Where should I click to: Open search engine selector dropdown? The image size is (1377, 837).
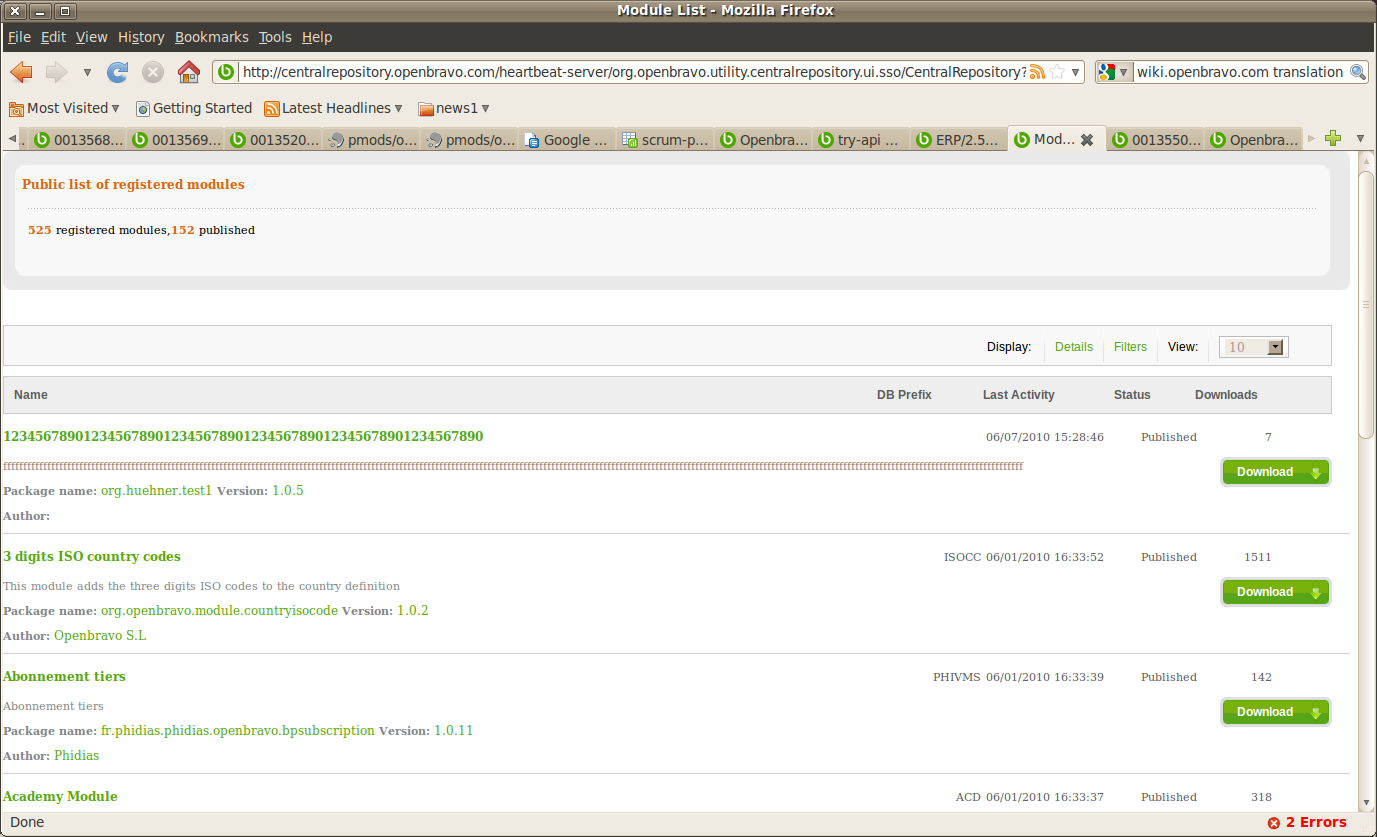point(1114,72)
